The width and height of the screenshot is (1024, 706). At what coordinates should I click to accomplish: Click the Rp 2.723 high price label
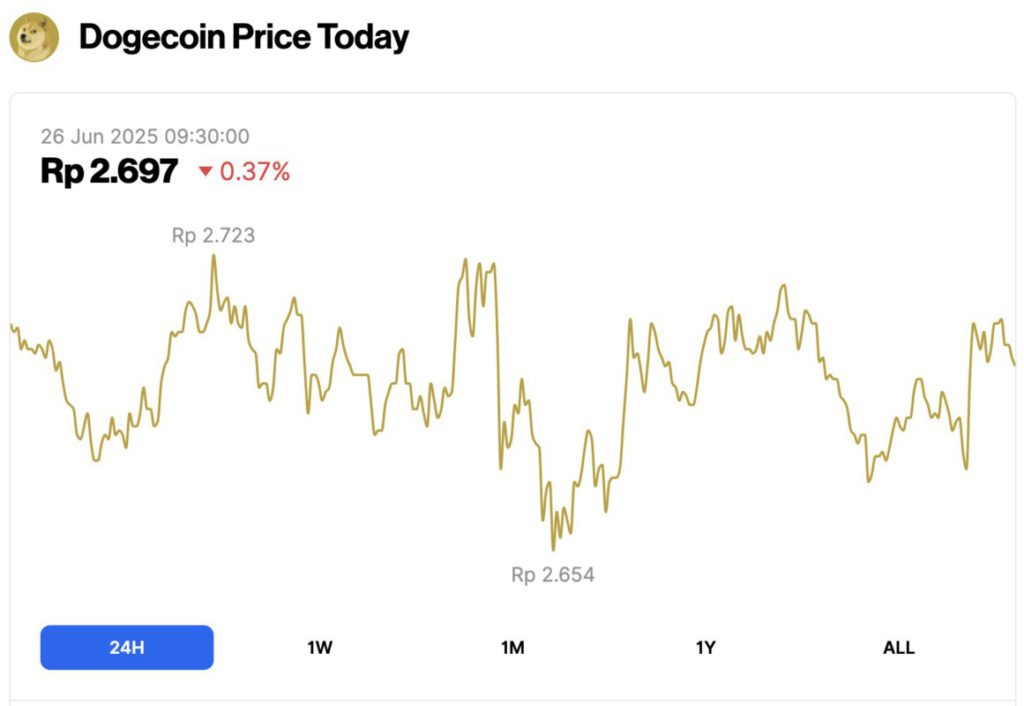(x=212, y=236)
